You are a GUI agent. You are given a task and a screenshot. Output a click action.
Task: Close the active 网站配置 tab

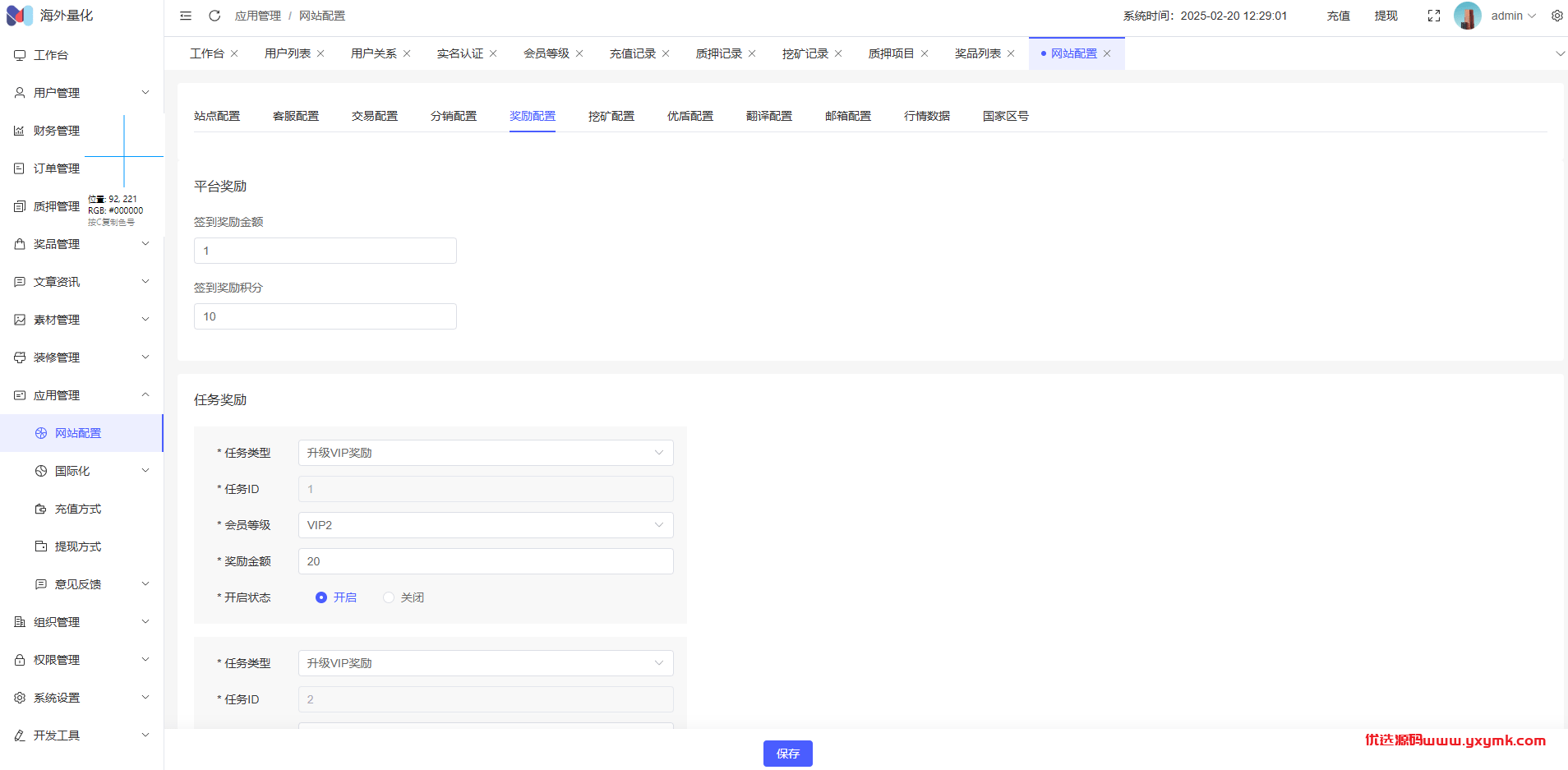click(1107, 53)
